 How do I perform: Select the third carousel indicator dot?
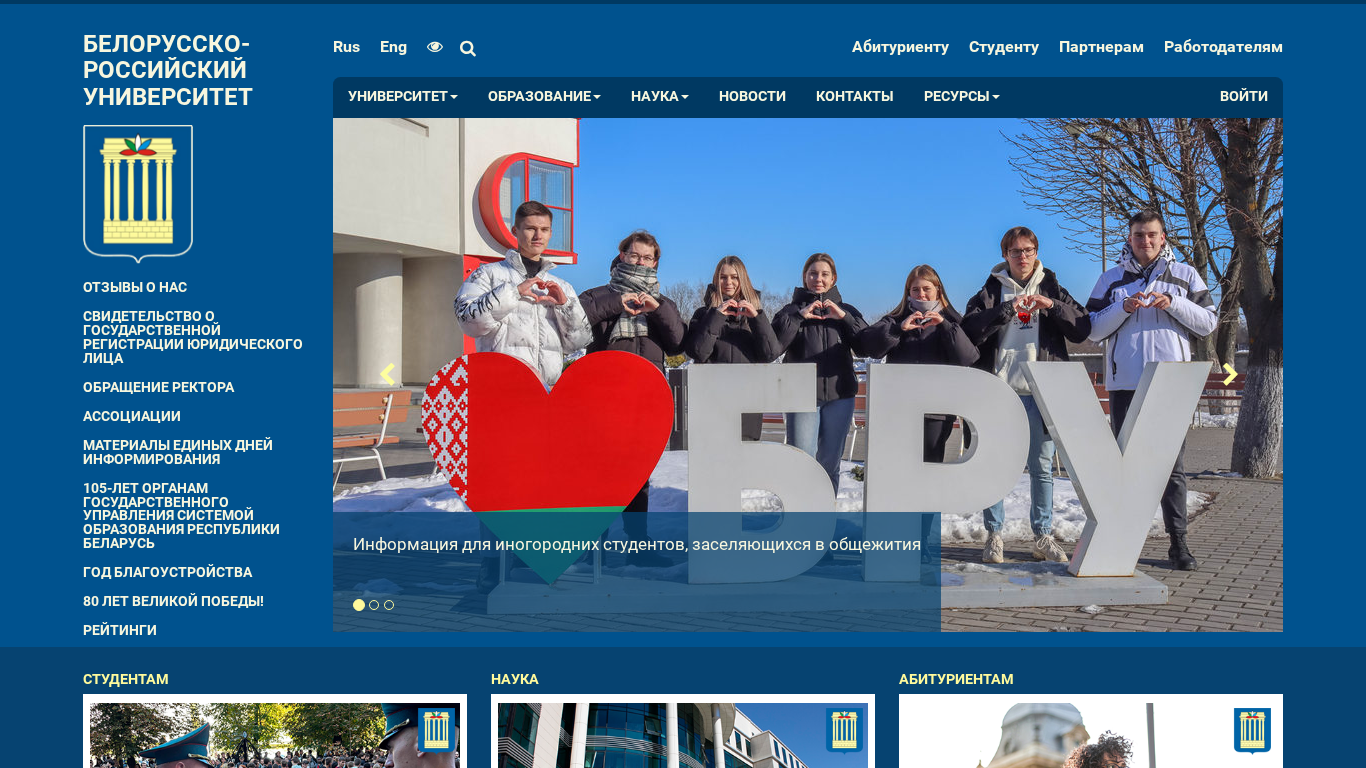pos(389,605)
